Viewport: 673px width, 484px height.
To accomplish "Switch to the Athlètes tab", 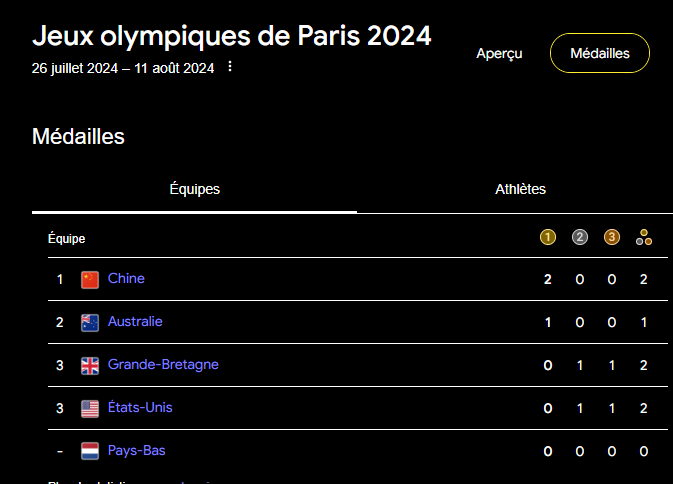I will [x=520, y=189].
